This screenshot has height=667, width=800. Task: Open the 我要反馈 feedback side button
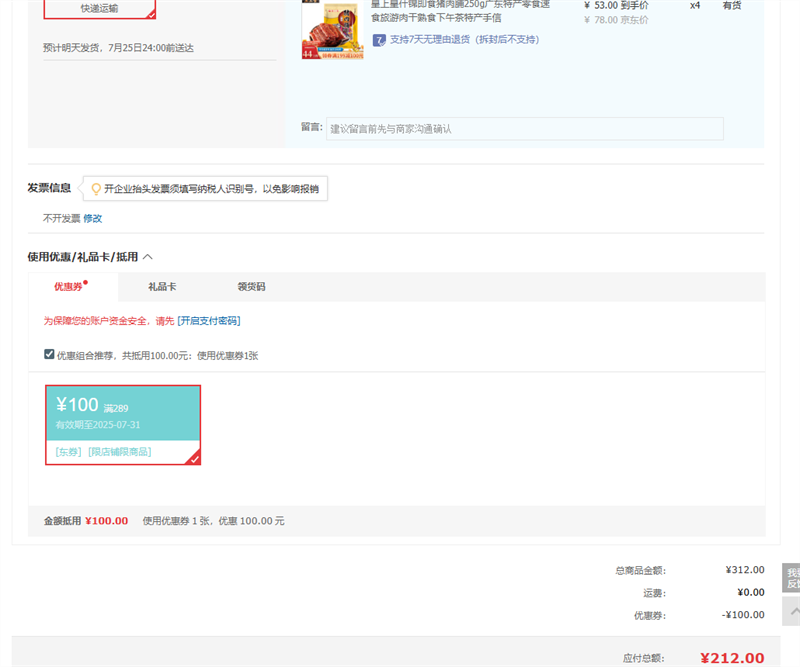click(x=792, y=578)
